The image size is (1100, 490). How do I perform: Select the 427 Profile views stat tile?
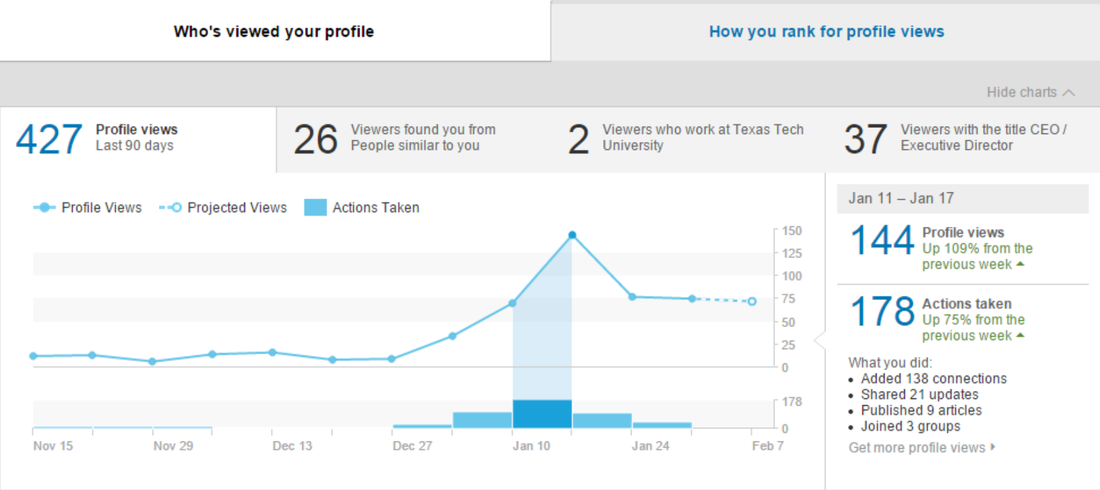(x=138, y=139)
